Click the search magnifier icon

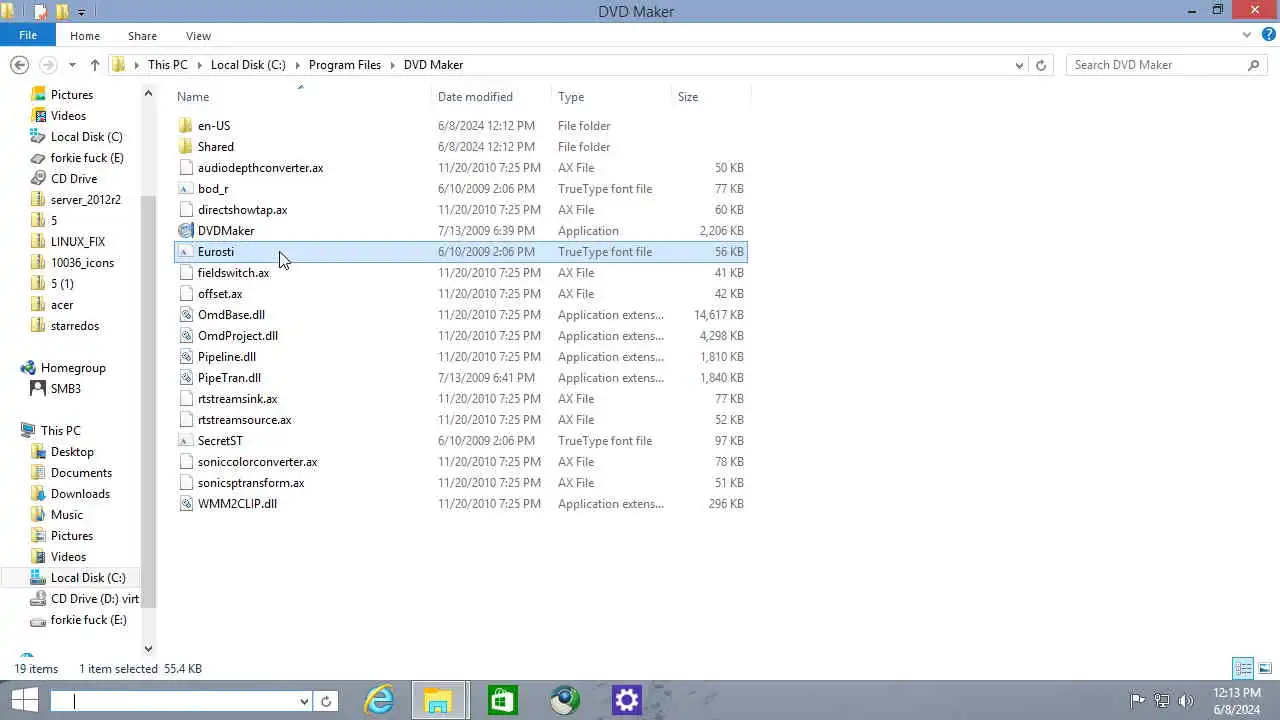[x=1253, y=65]
